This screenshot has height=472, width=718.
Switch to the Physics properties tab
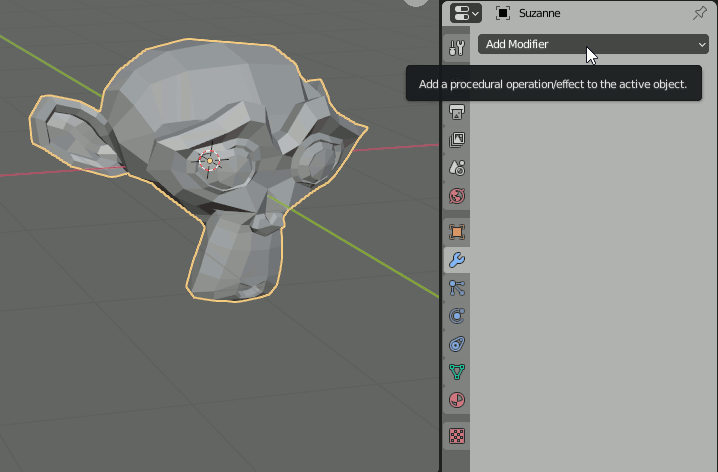pyautogui.click(x=456, y=316)
